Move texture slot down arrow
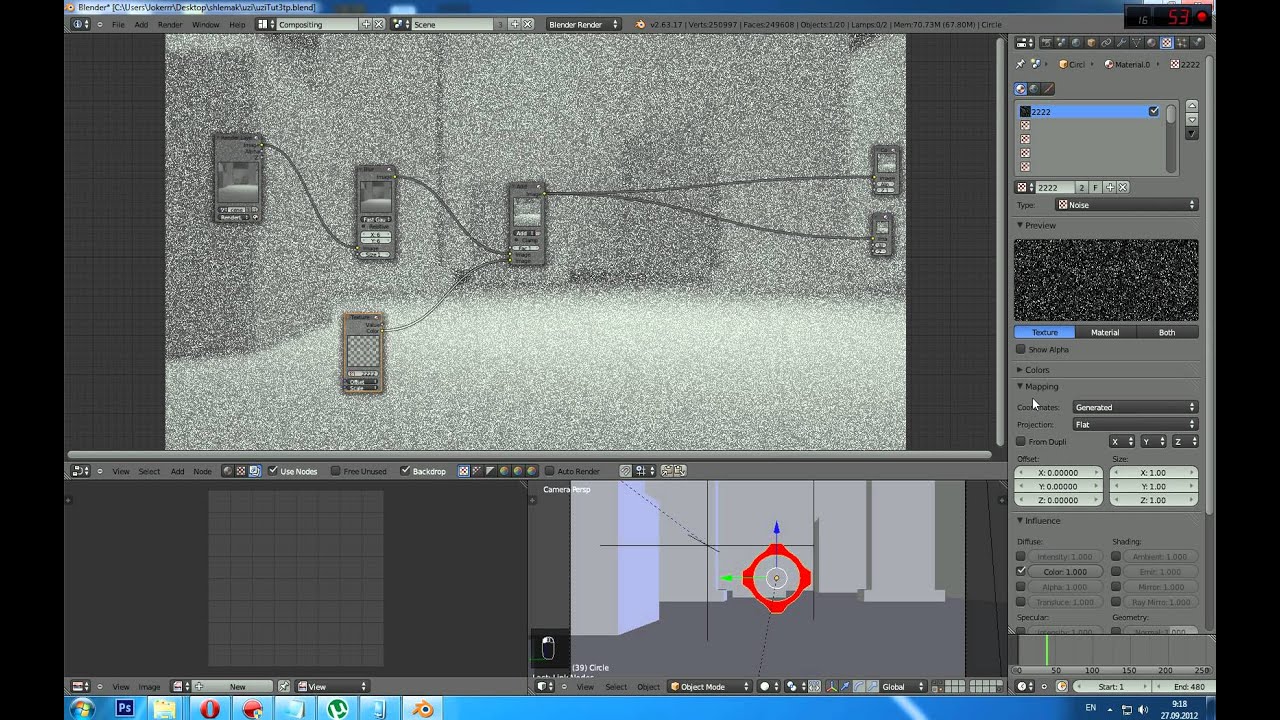Screen dimensions: 1280x720 1192,120
